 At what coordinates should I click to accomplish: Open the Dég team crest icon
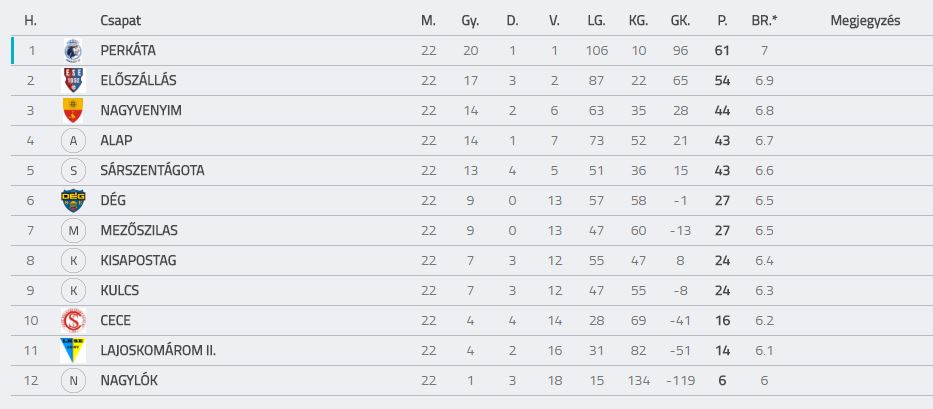coord(73,201)
